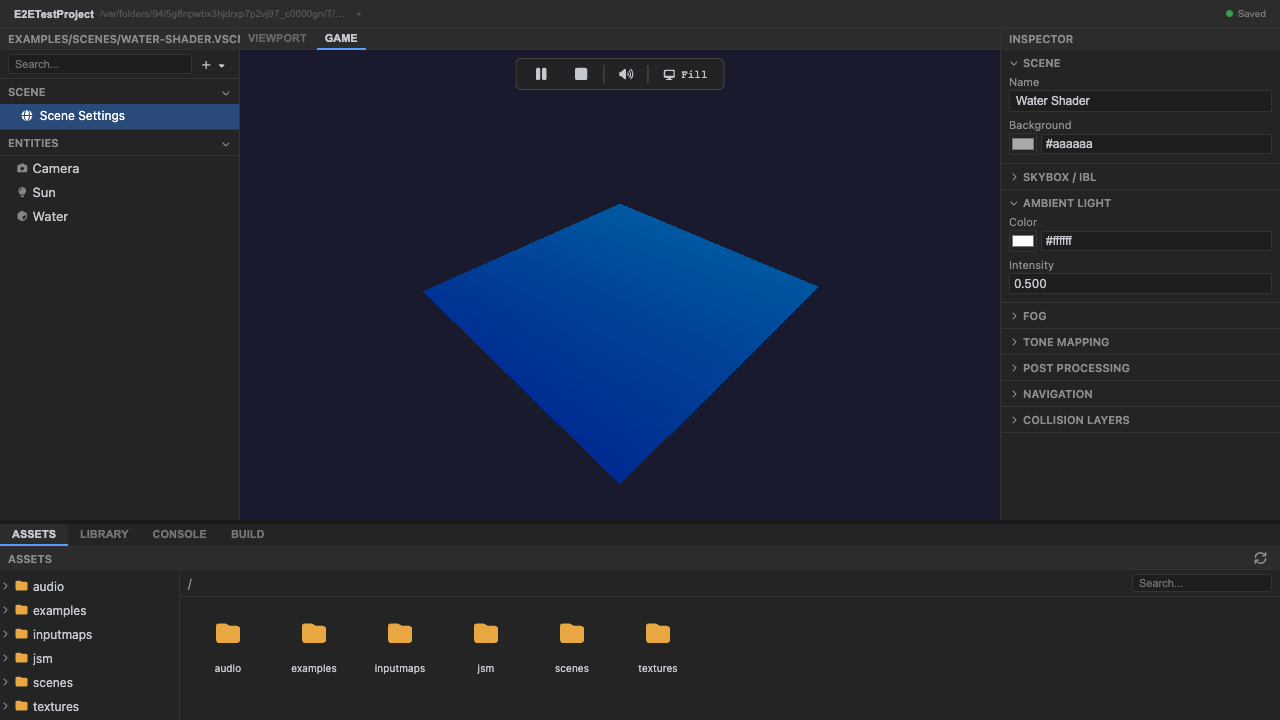Click the background hex #aaaaaa field
Image resolution: width=1280 pixels, height=720 pixels.
click(x=1156, y=144)
